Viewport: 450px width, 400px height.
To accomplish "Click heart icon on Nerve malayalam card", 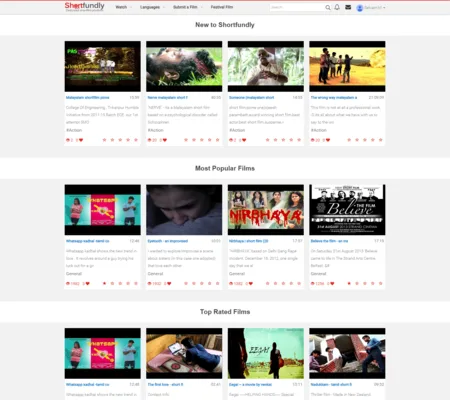I will pyautogui.click(x=165, y=140).
